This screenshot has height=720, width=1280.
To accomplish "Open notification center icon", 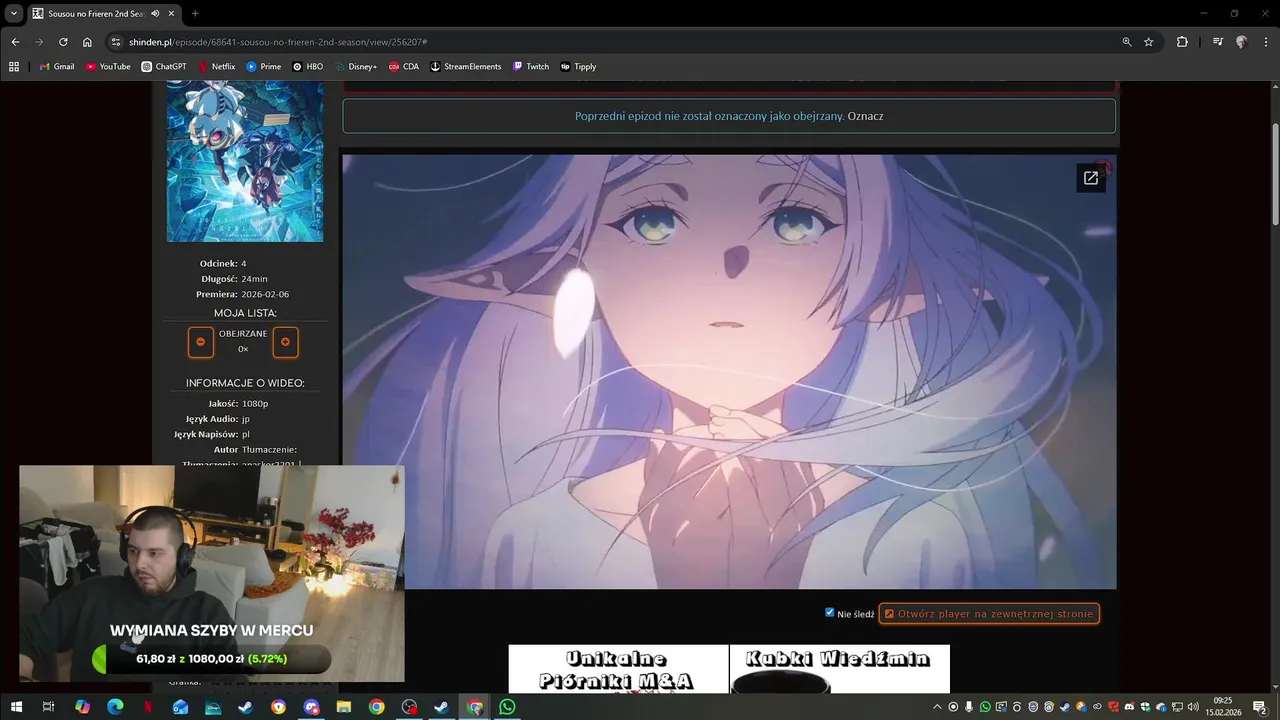I will point(1260,707).
